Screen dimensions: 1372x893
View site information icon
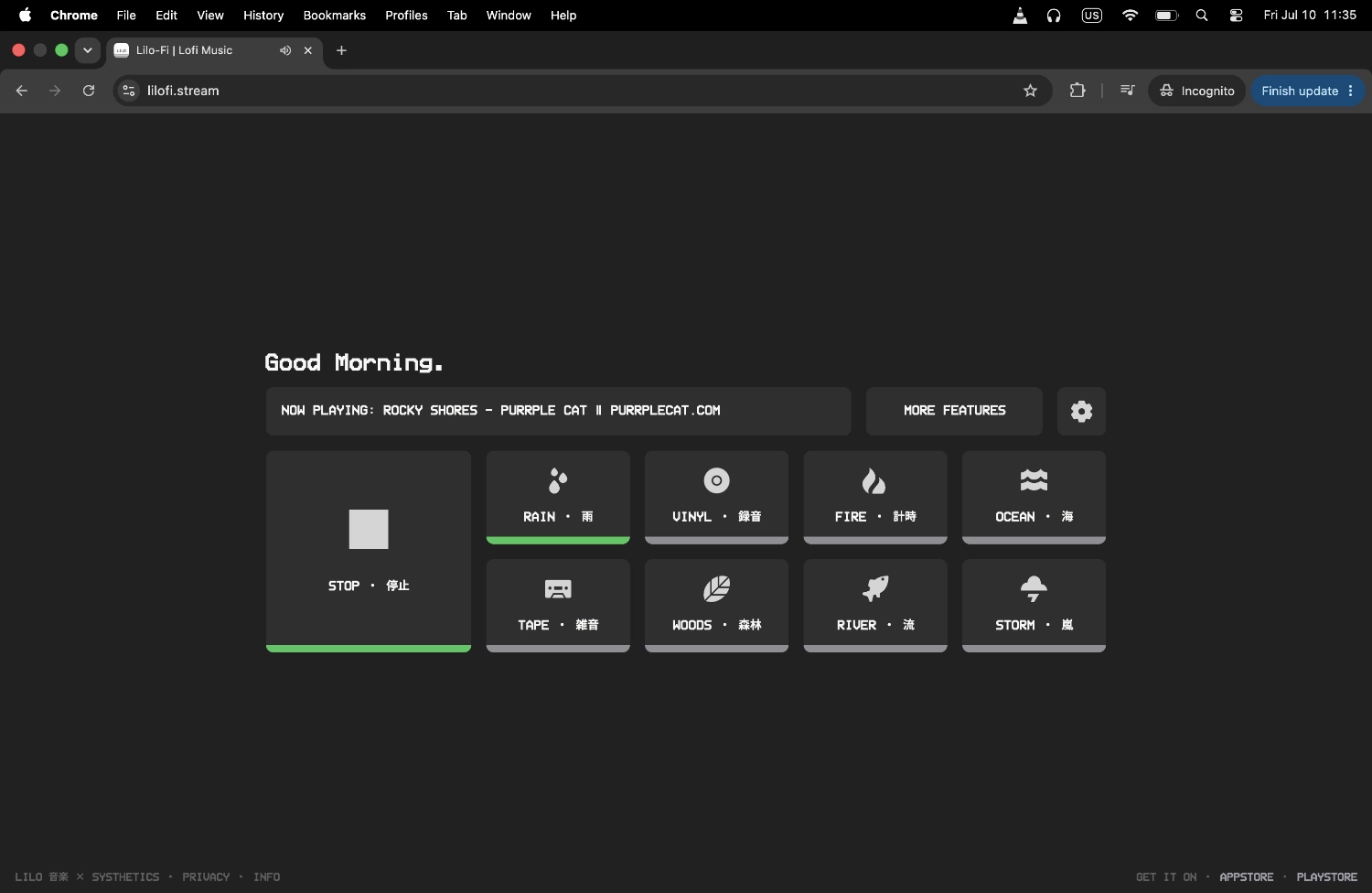129,91
